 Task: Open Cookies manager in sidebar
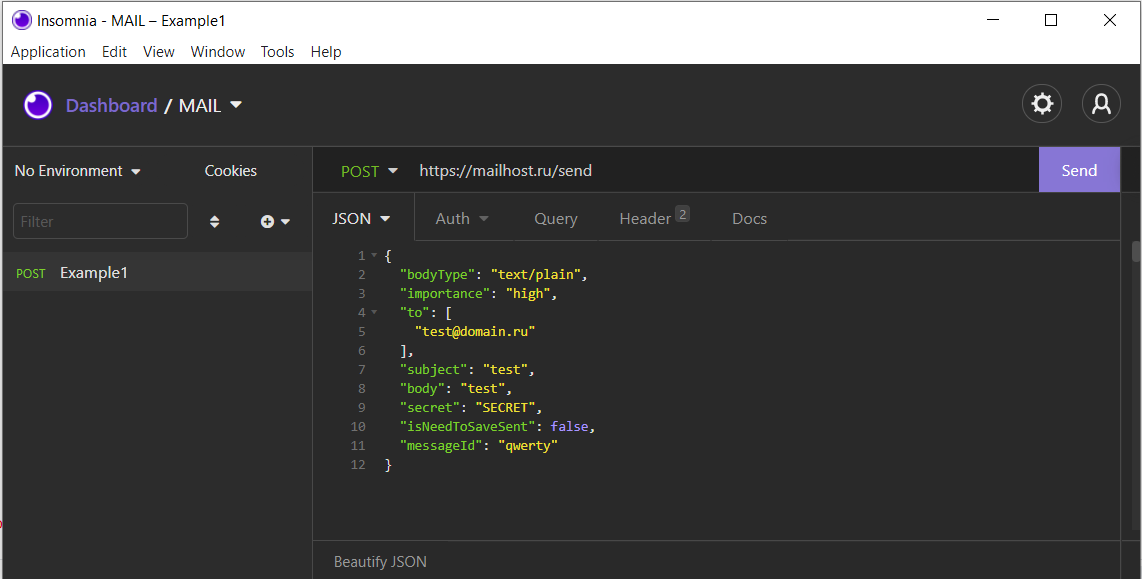coord(230,170)
